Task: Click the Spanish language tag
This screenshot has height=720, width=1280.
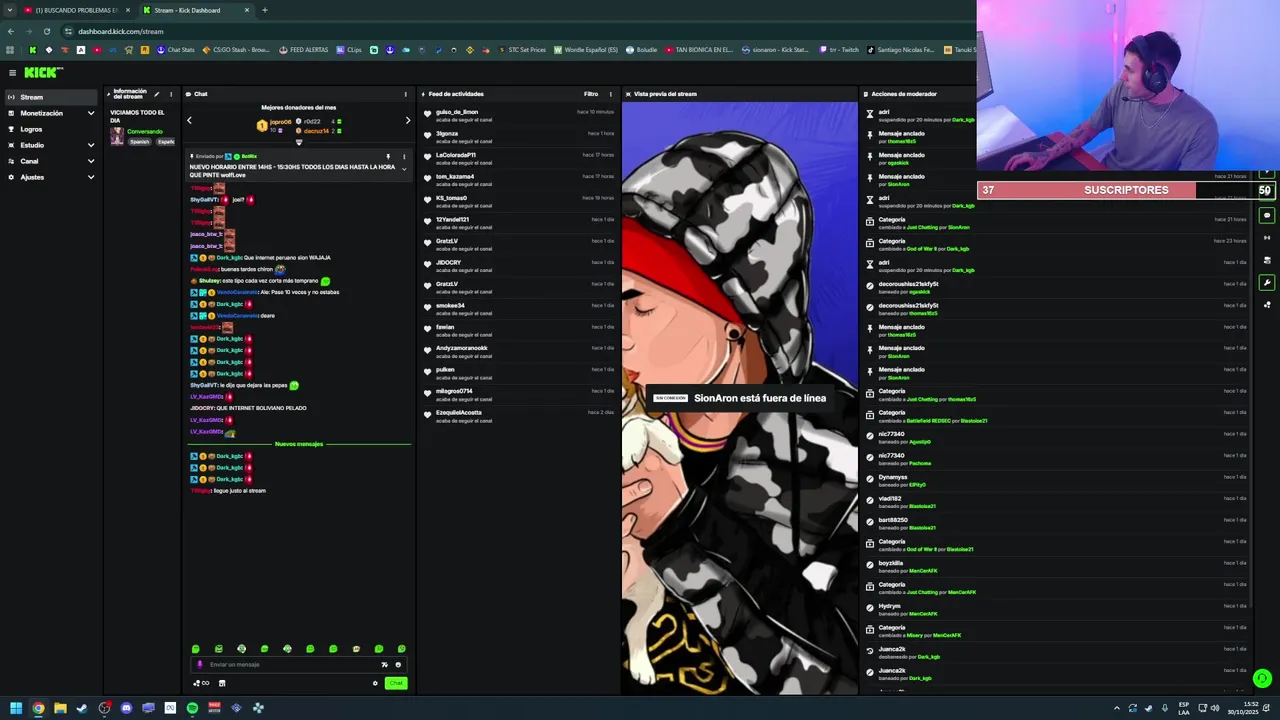Action: coord(139,142)
